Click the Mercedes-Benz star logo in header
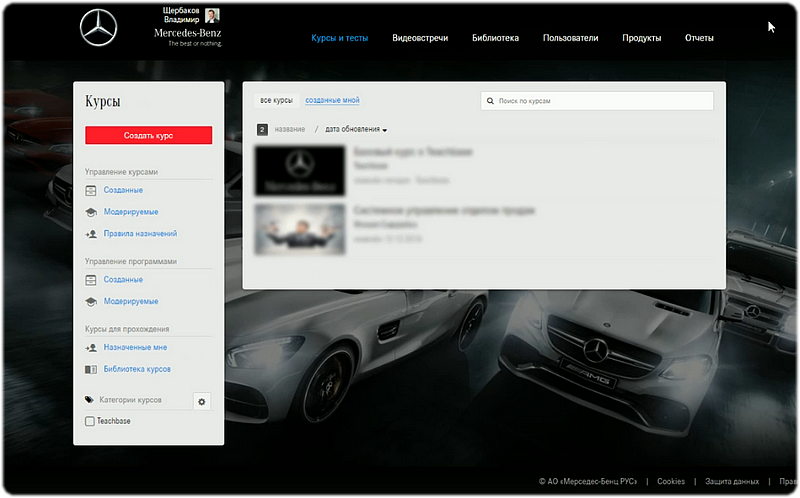Screen dimensions: 800x498 (98, 28)
